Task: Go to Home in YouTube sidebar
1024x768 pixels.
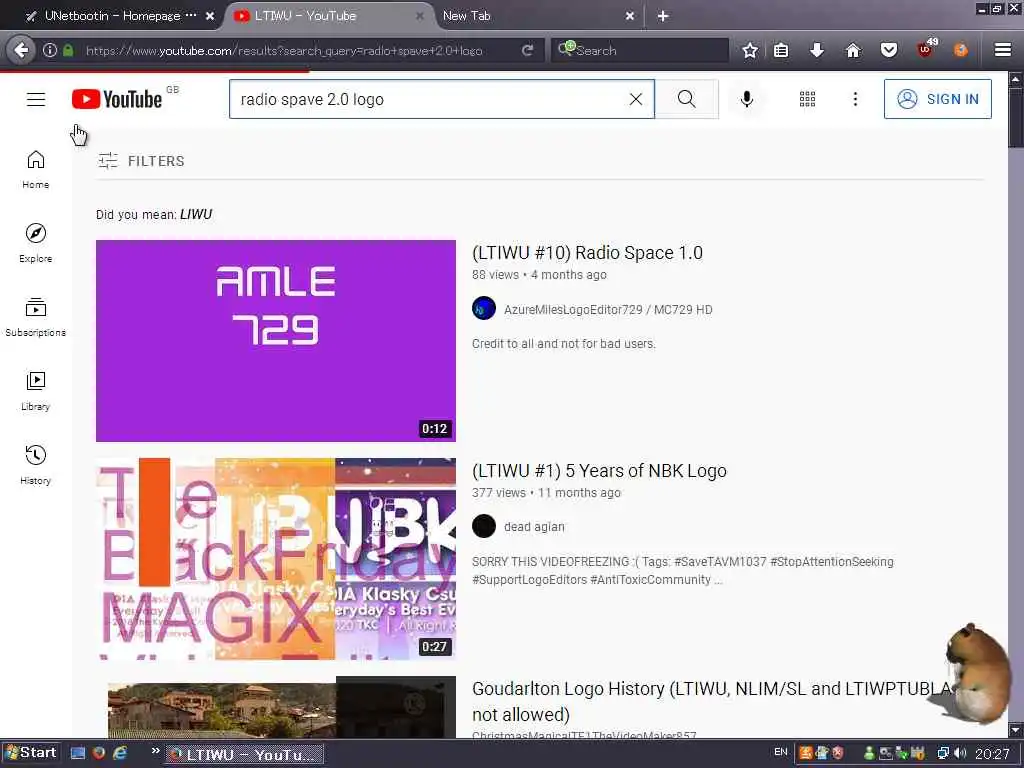Action: [x=36, y=169]
